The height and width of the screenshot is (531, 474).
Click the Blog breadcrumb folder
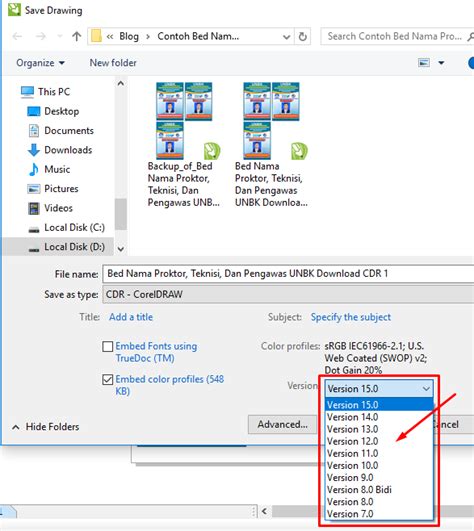pyautogui.click(x=129, y=36)
